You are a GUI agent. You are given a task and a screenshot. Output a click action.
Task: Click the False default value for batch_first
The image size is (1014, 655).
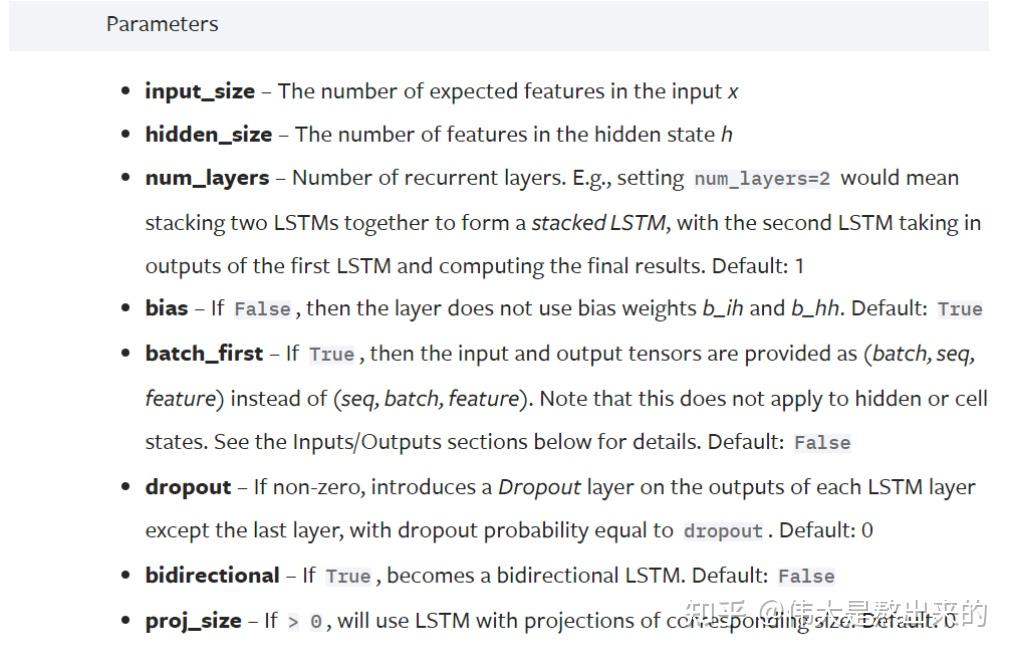pyautogui.click(x=822, y=442)
